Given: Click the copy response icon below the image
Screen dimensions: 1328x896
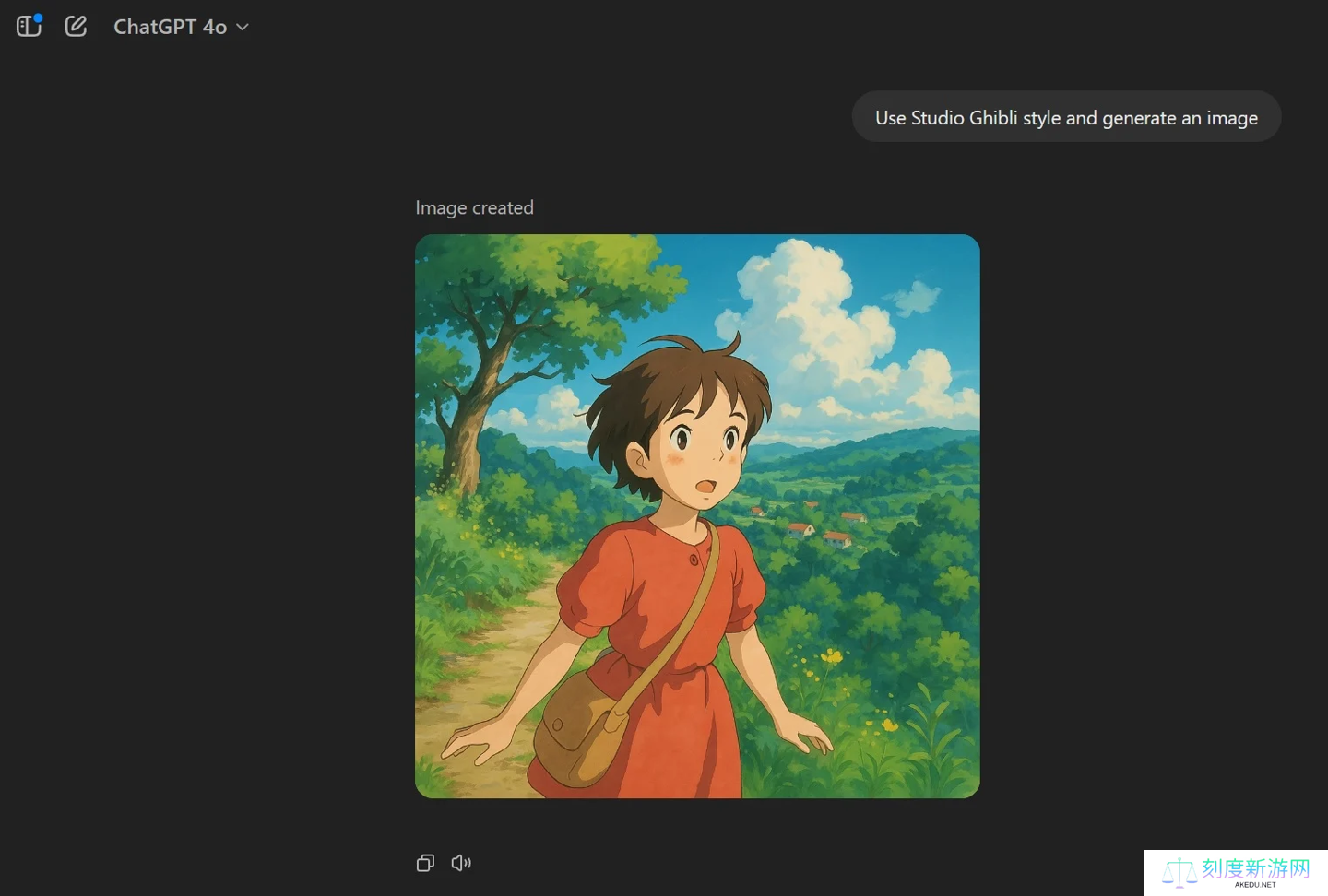Looking at the screenshot, I should [x=425, y=863].
